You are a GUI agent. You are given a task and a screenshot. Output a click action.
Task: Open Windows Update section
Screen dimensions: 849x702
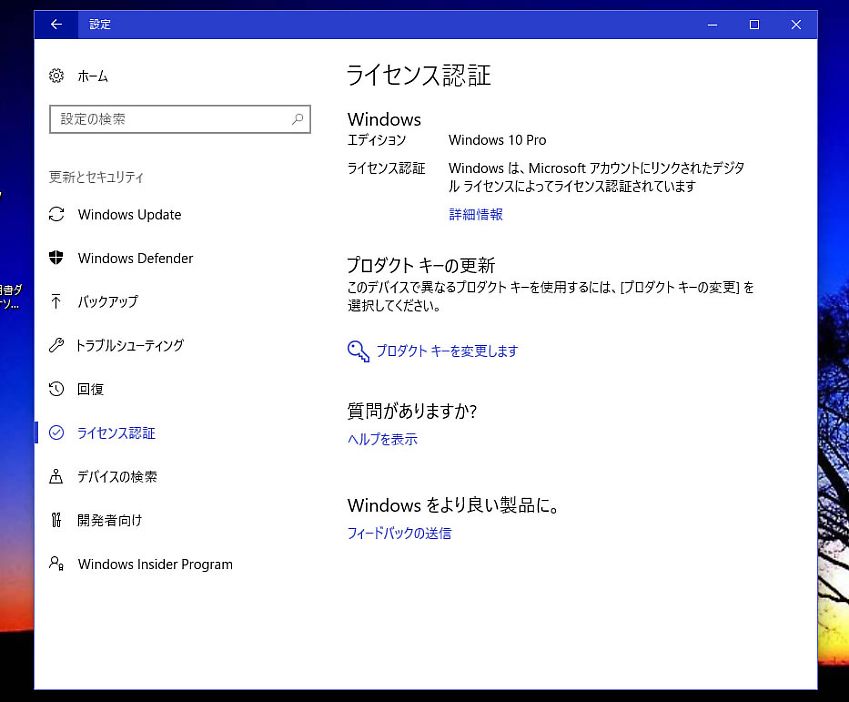(x=129, y=215)
